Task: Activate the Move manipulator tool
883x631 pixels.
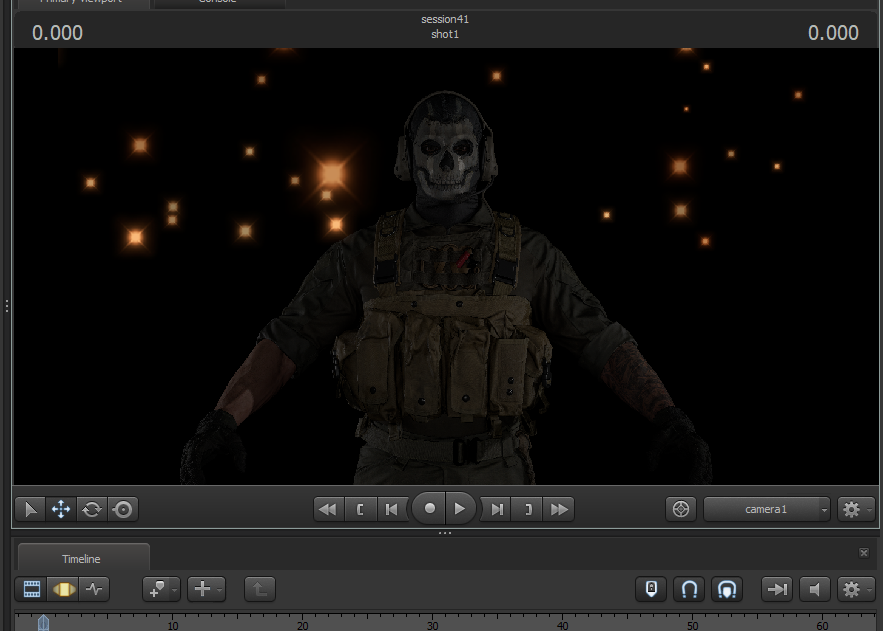Action: [61, 509]
